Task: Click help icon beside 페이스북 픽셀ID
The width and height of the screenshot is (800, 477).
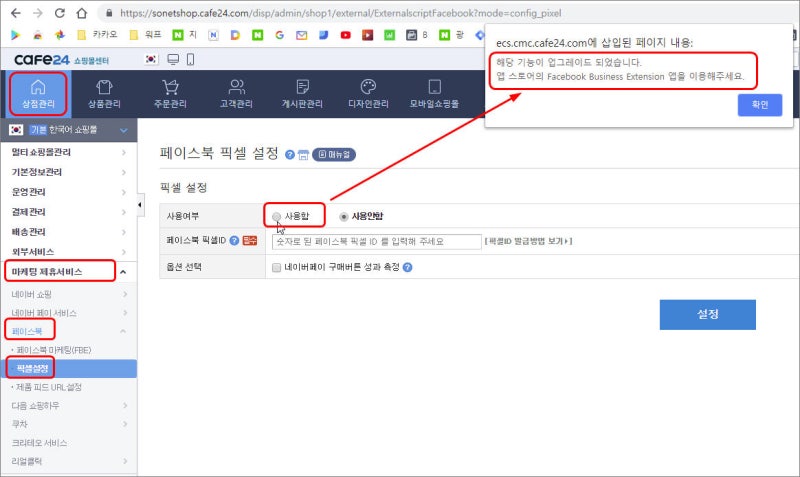Action: [234, 241]
